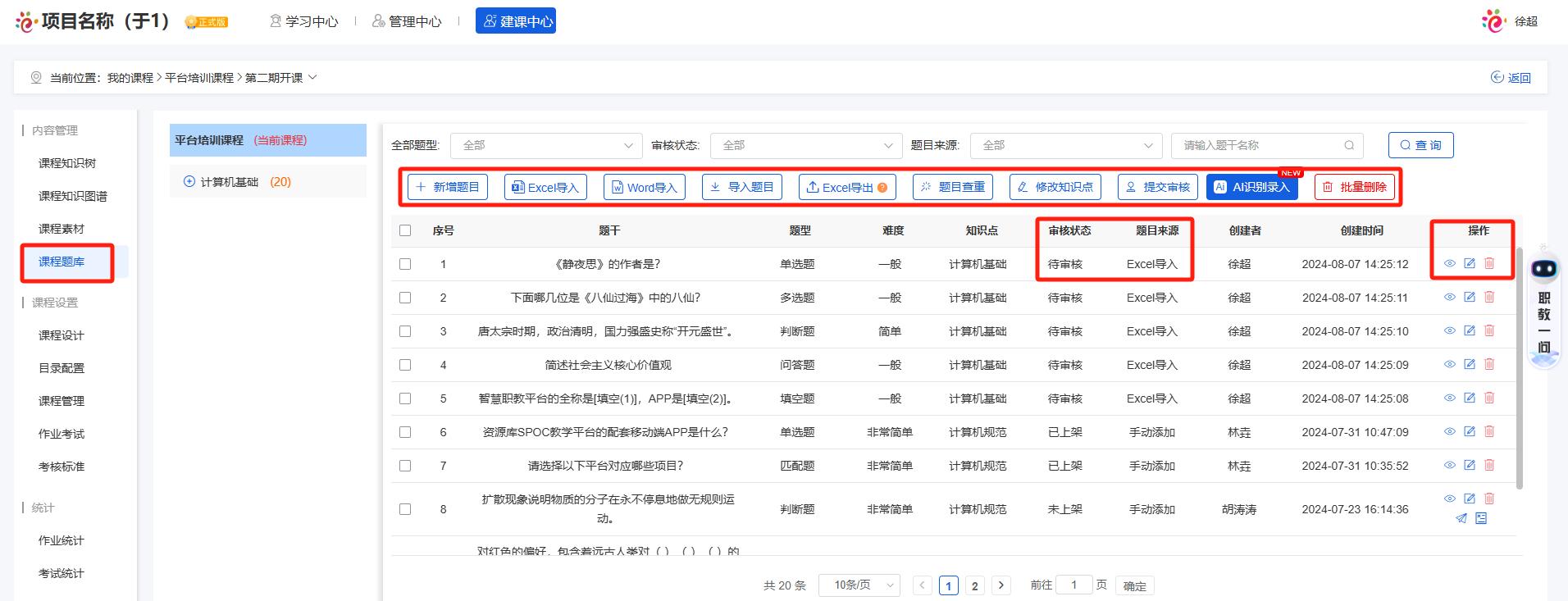Delete row 5 fill-in-the-blank question
Image resolution: width=1568 pixels, height=601 pixels.
click(x=1489, y=398)
